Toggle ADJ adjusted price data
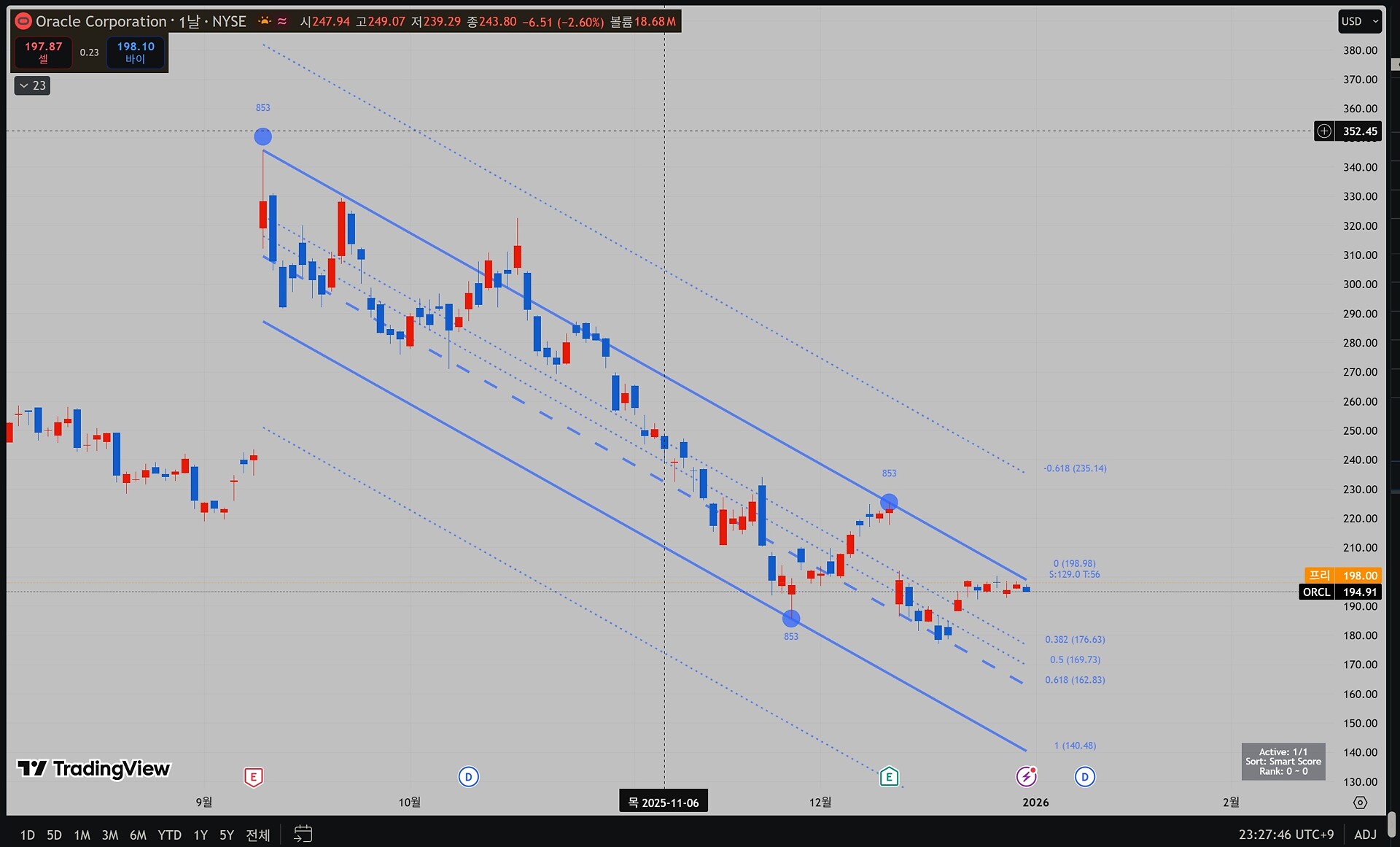Image resolution: width=1400 pixels, height=847 pixels. click(x=1365, y=835)
